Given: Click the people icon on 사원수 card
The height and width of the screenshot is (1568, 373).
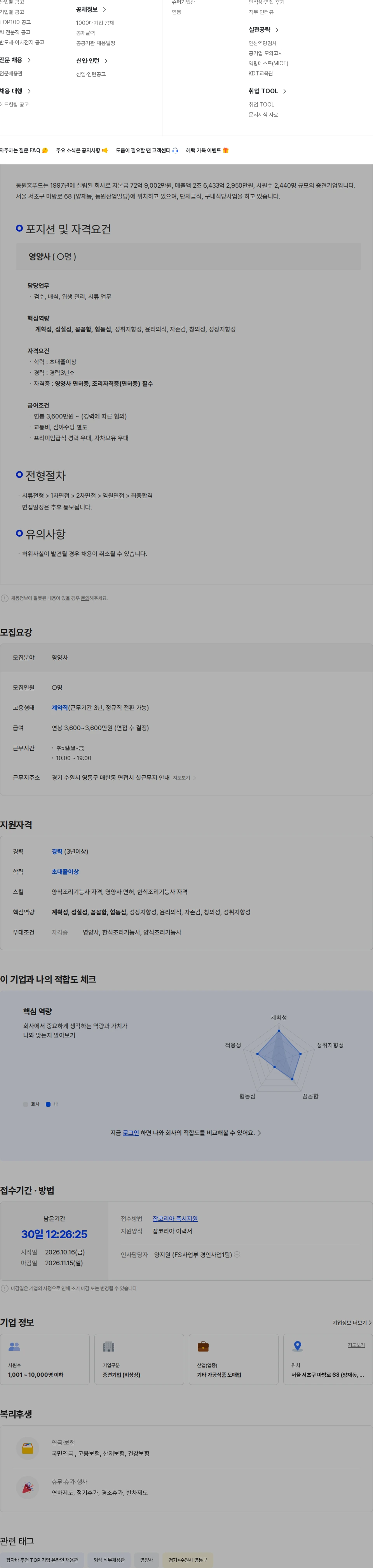Looking at the screenshot, I should click(x=15, y=1347).
